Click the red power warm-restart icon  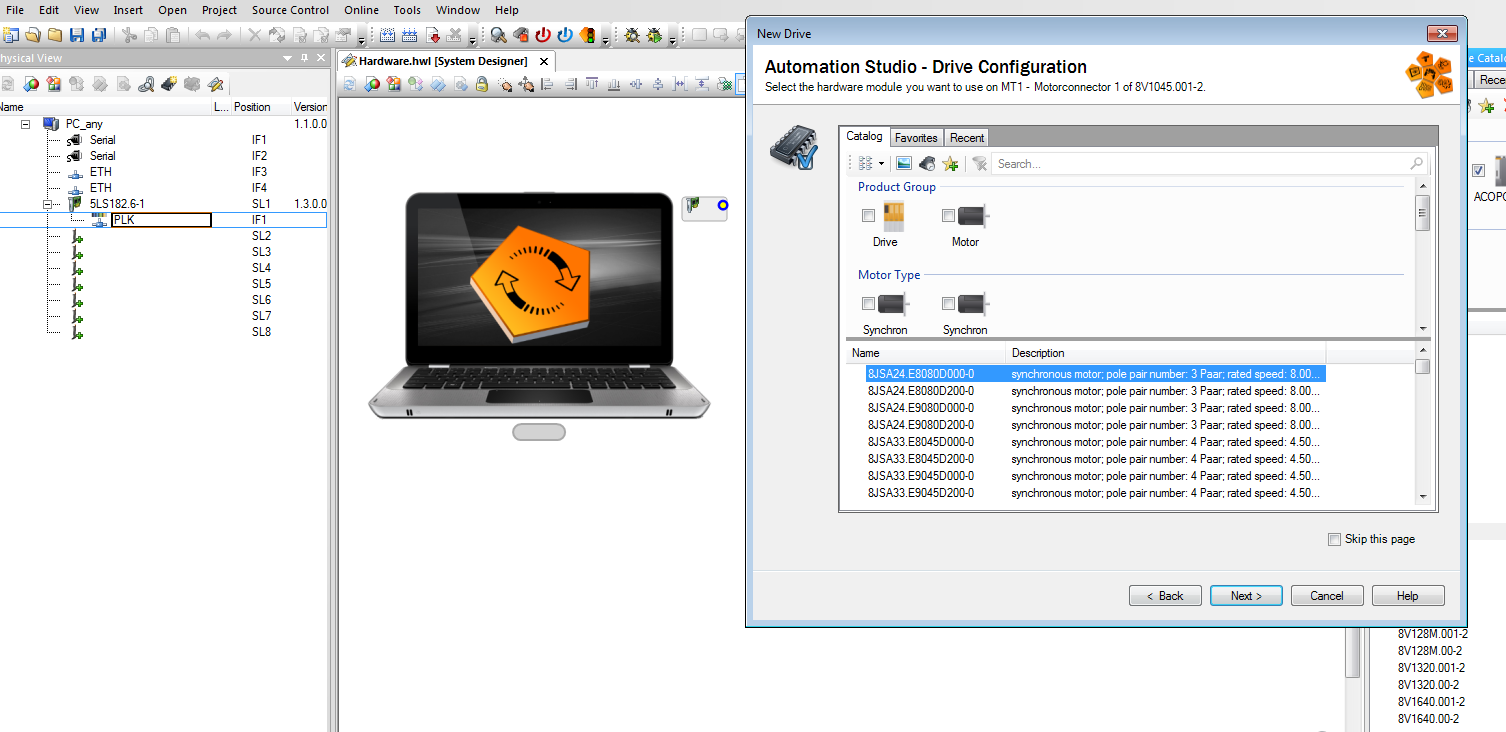[x=543, y=35]
